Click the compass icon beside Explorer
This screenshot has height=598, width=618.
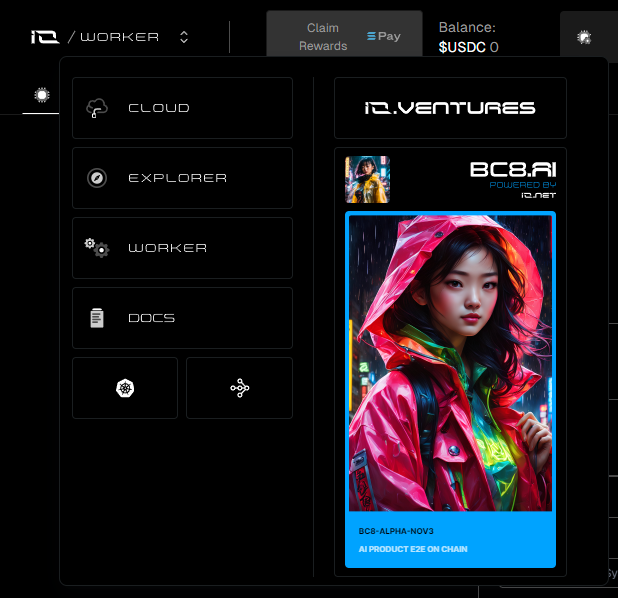point(97,178)
